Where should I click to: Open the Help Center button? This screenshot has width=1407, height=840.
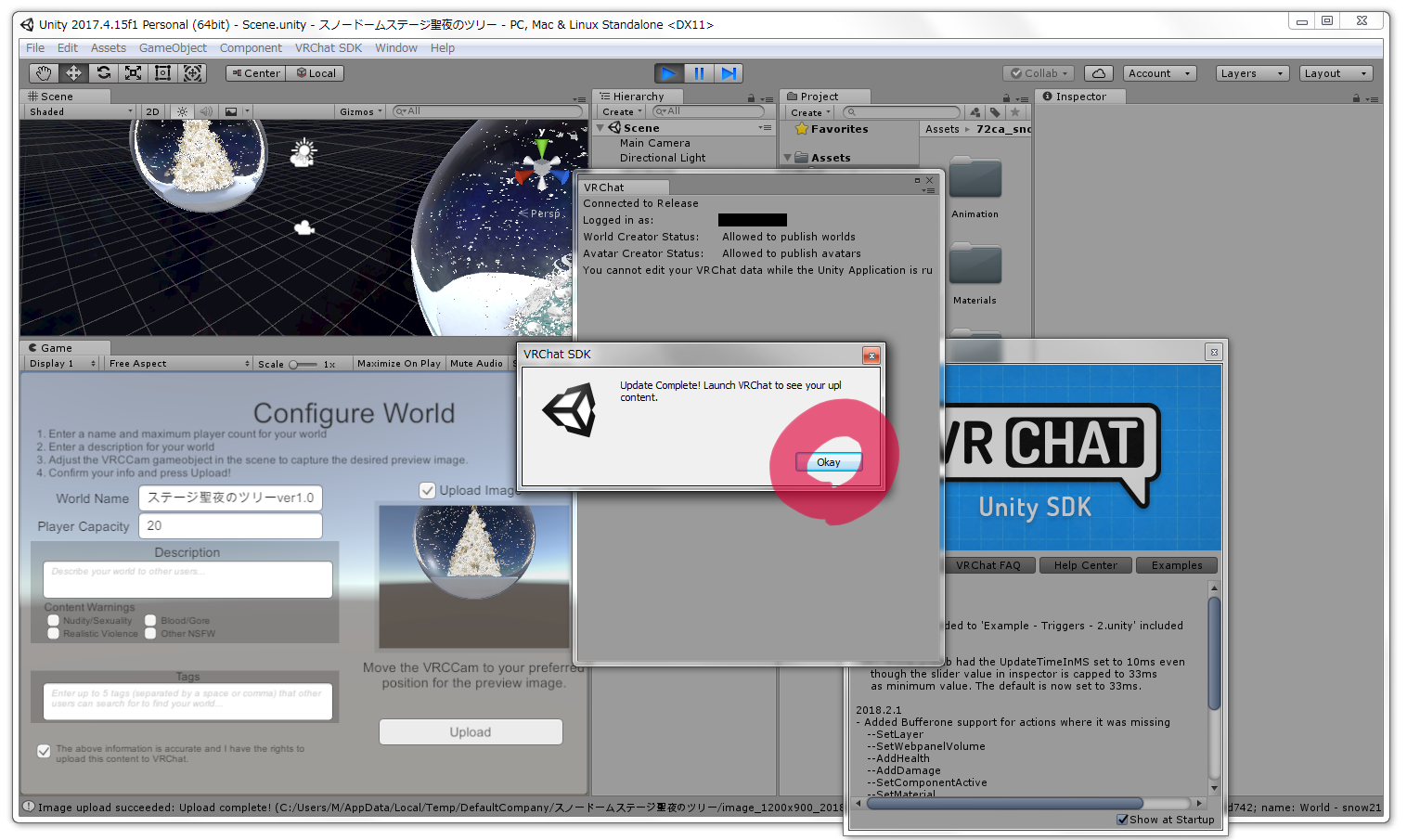1086,565
